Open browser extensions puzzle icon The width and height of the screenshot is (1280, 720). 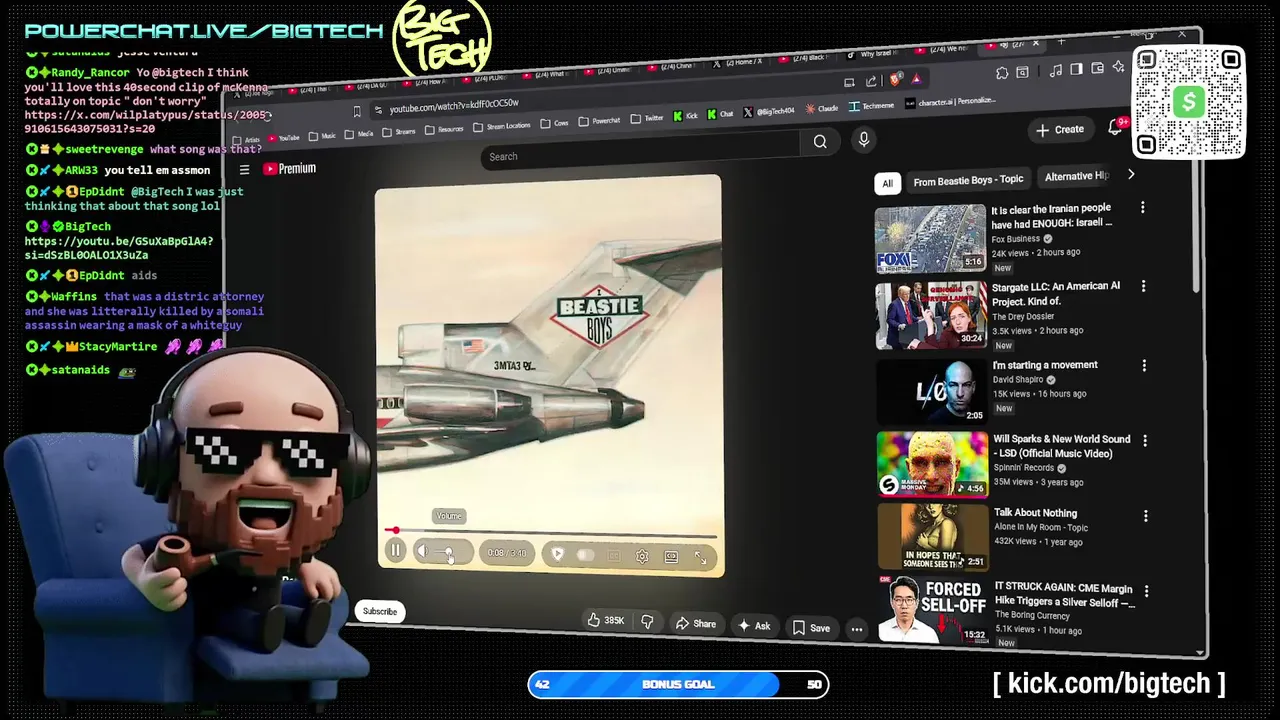click(x=1002, y=73)
